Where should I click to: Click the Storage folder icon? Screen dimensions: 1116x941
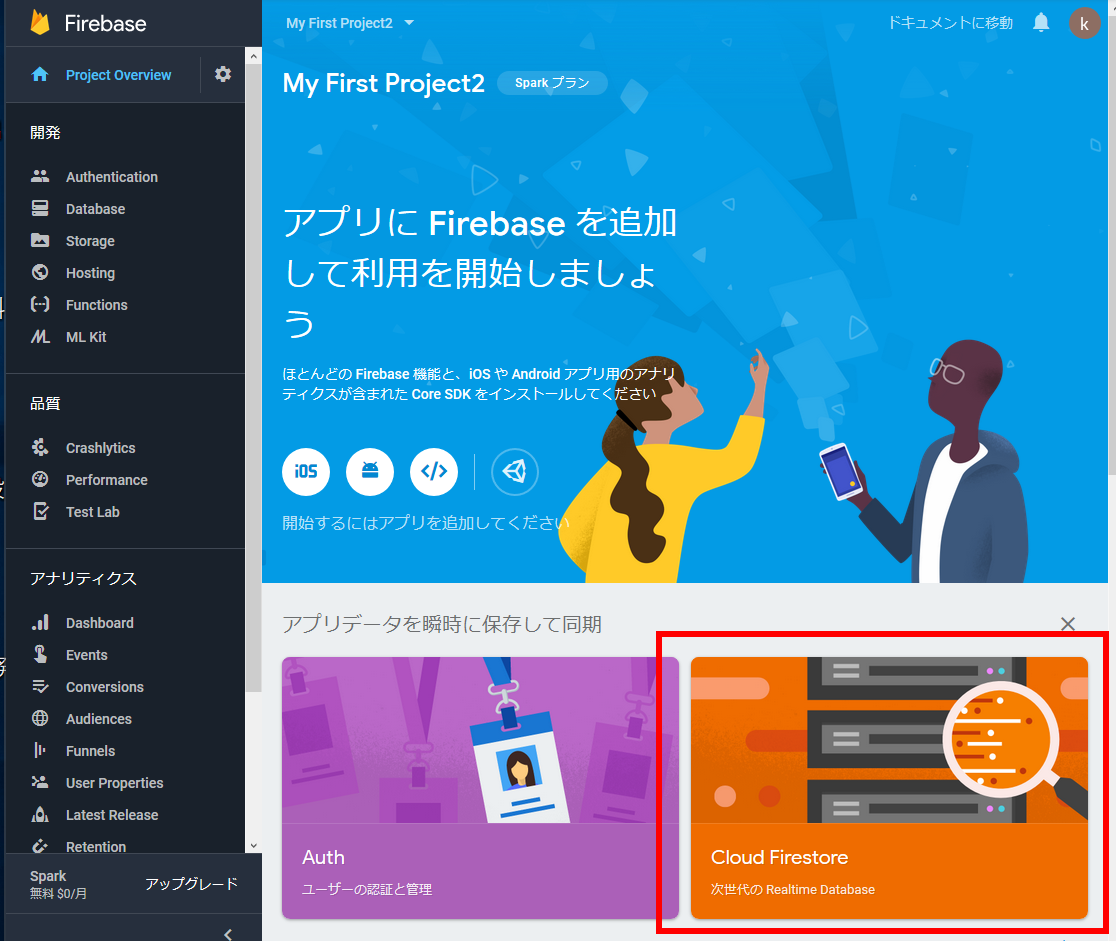(40, 240)
